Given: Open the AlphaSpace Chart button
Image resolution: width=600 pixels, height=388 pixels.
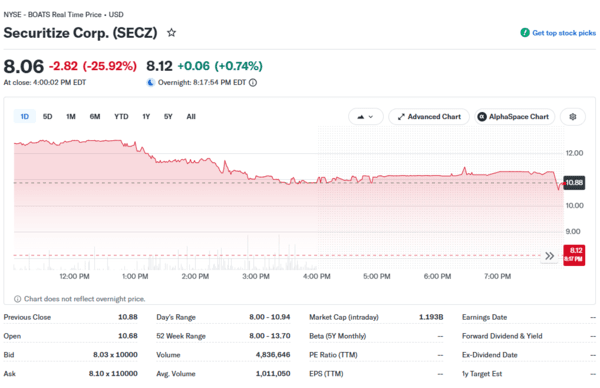Looking at the screenshot, I should pos(515,117).
